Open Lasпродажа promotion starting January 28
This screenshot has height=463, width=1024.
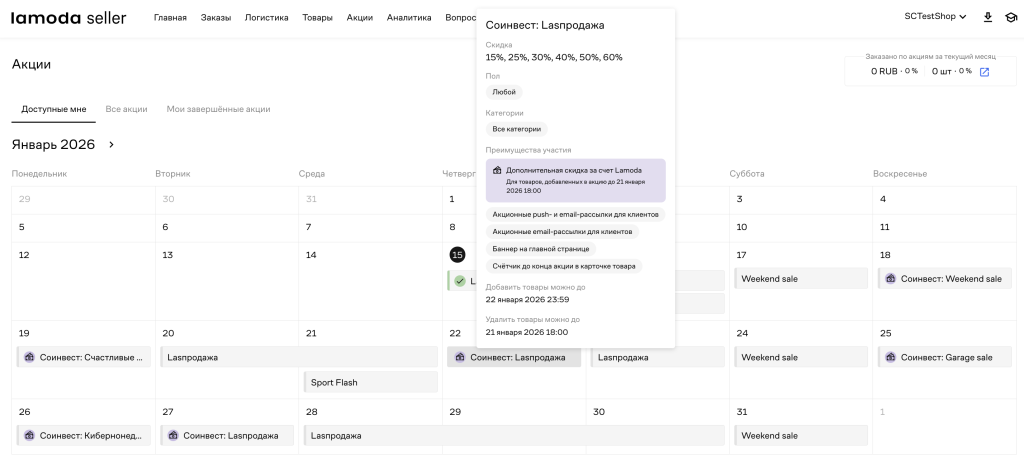tap(514, 436)
